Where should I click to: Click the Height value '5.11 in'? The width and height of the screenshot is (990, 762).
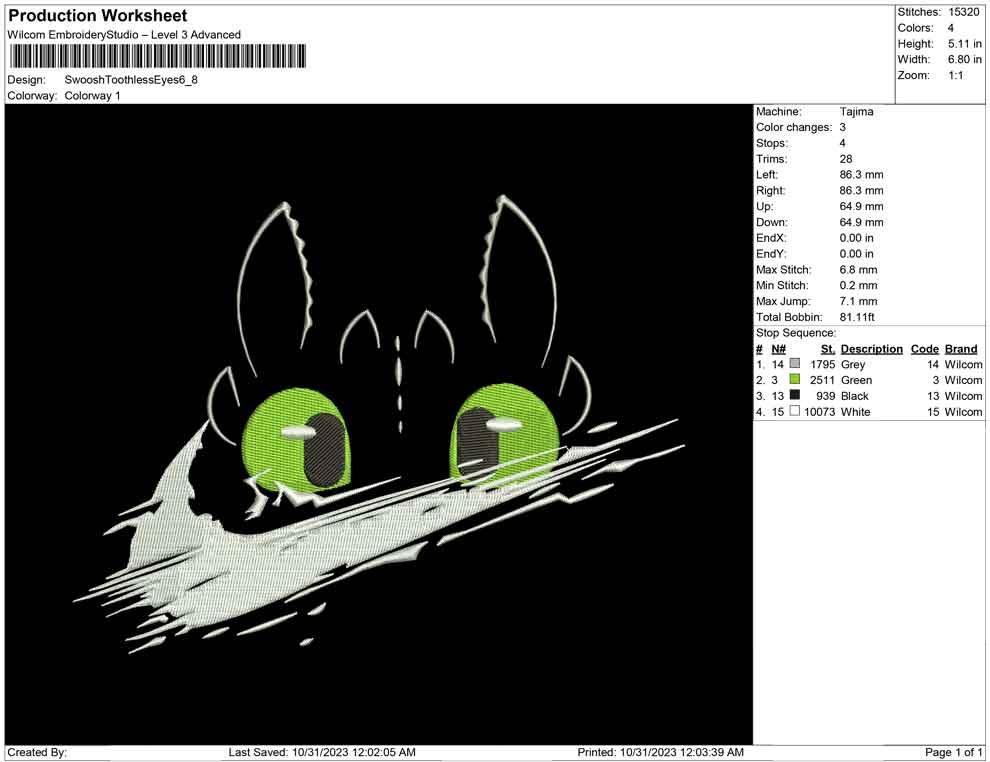[964, 44]
